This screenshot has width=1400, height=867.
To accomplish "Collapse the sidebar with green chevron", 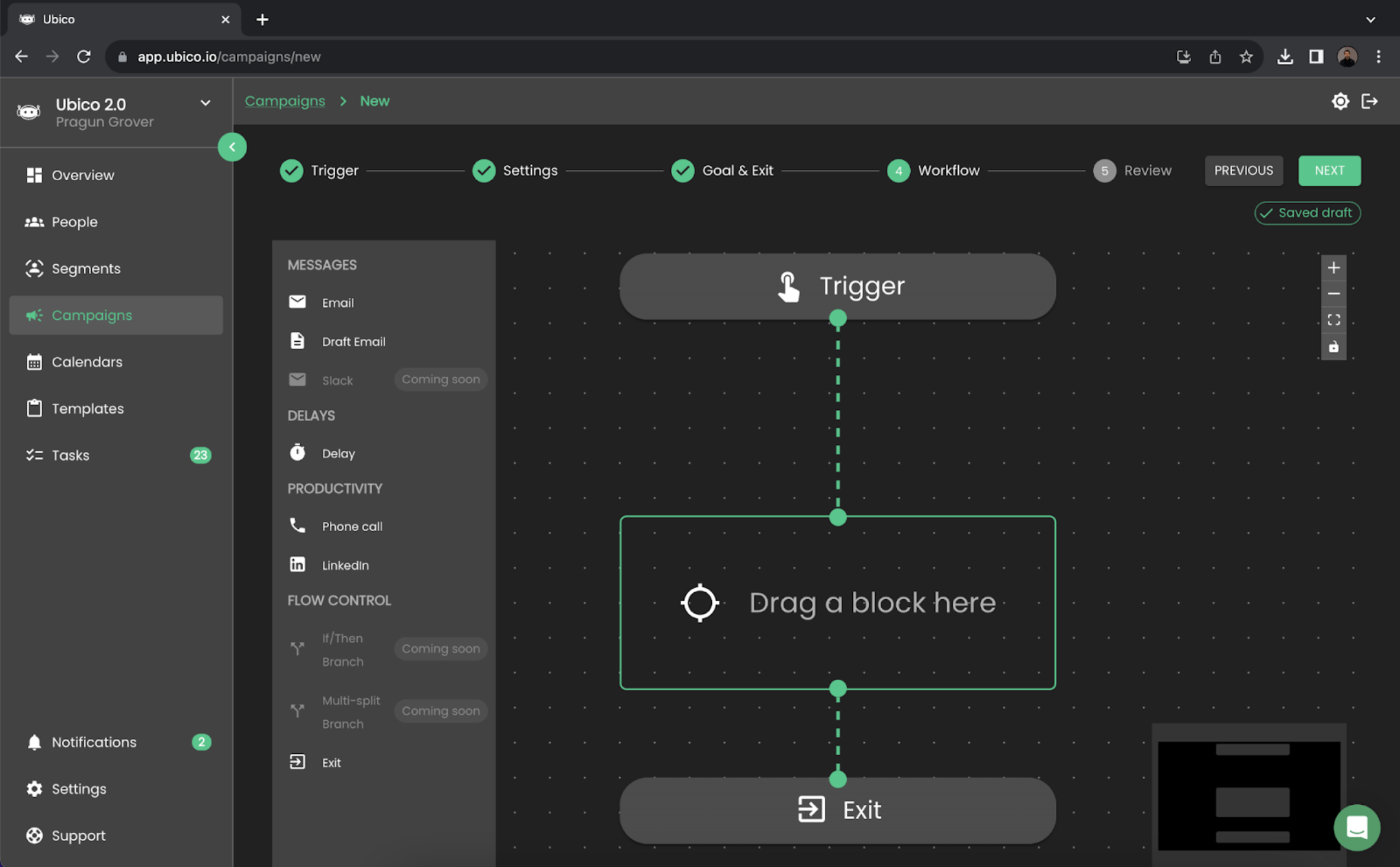I will [x=232, y=147].
